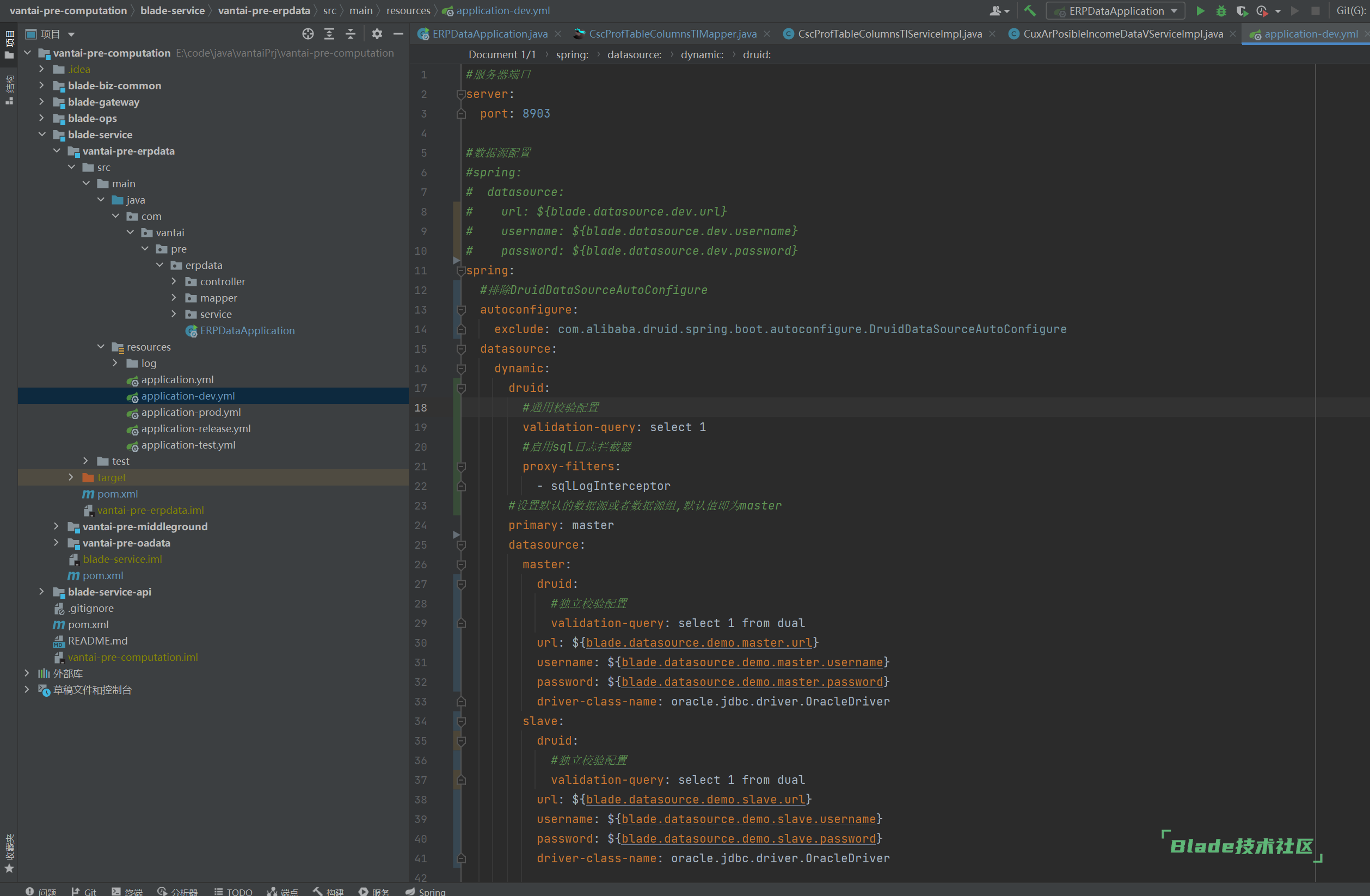Place cursor on primary: master line
Screen dimensions: 1370x896
click(561, 525)
